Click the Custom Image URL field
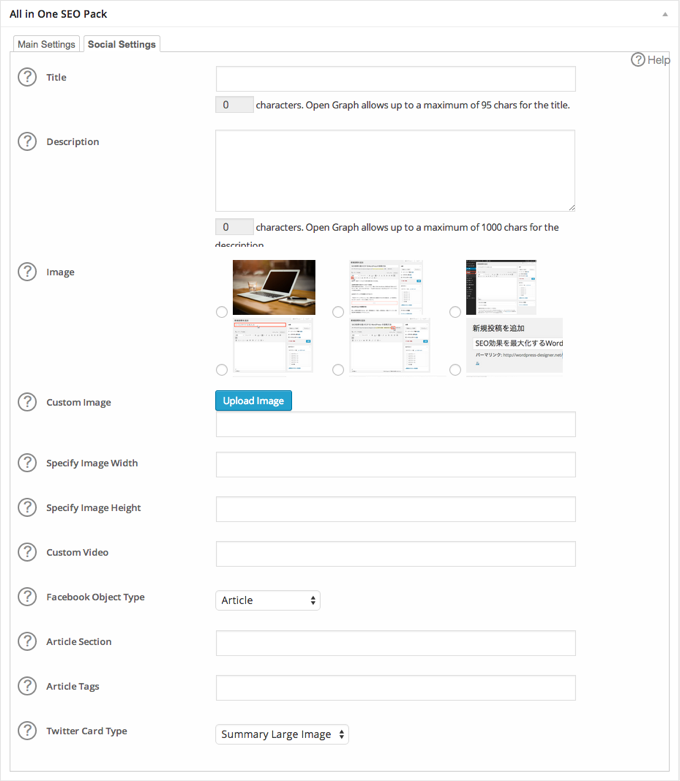The width and height of the screenshot is (680, 781). [x=396, y=424]
